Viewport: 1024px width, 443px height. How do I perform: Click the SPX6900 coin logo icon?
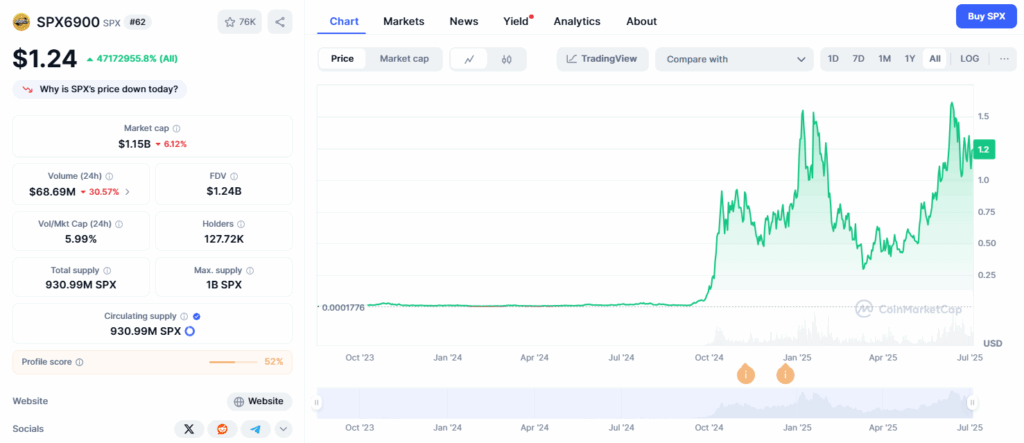(x=22, y=22)
